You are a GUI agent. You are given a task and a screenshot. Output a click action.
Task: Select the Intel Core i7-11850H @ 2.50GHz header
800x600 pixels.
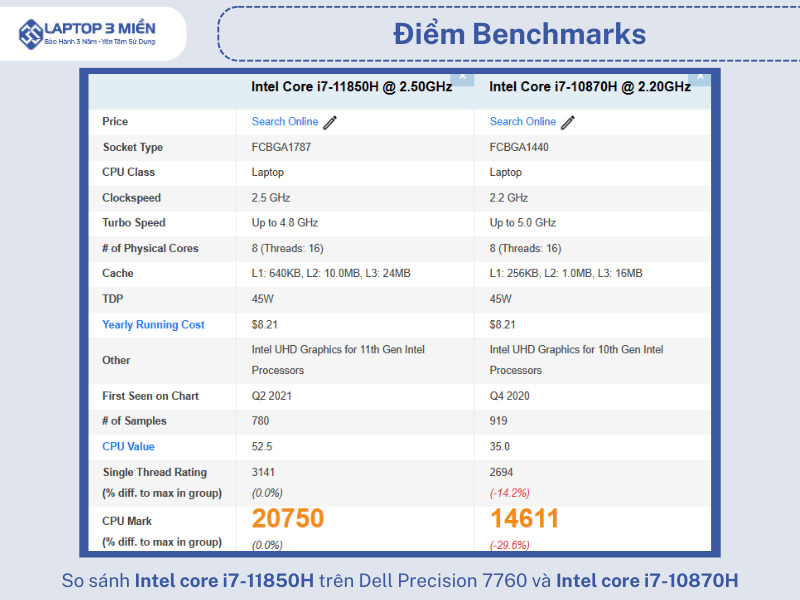(351, 87)
